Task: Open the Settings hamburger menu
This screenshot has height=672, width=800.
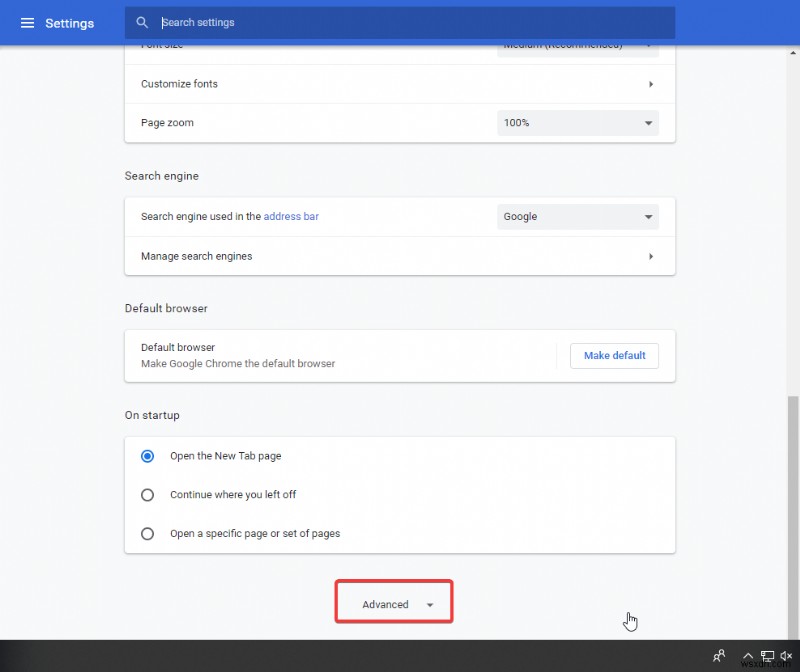Action: pos(27,22)
